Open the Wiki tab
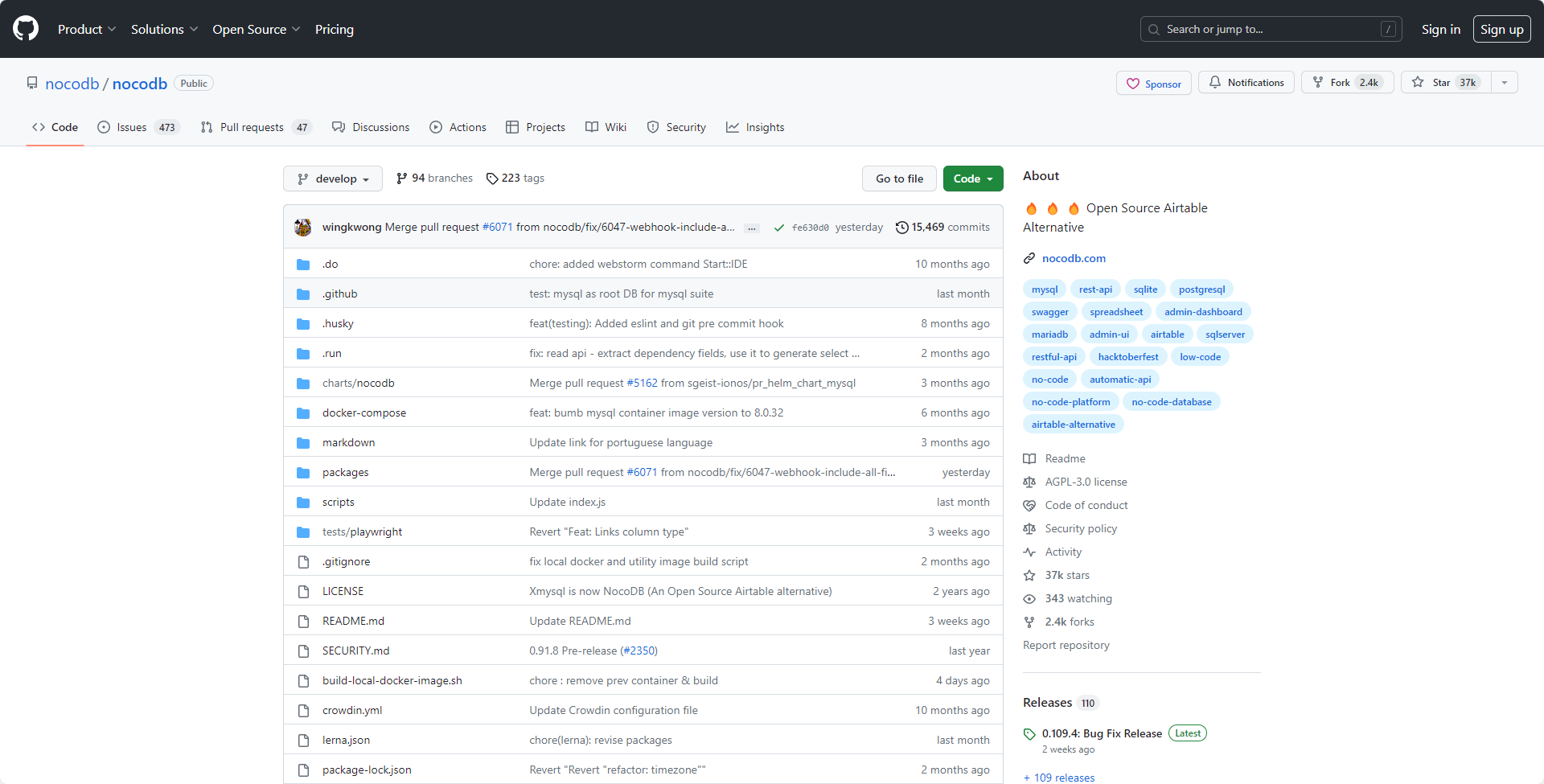1544x784 pixels. (x=606, y=127)
